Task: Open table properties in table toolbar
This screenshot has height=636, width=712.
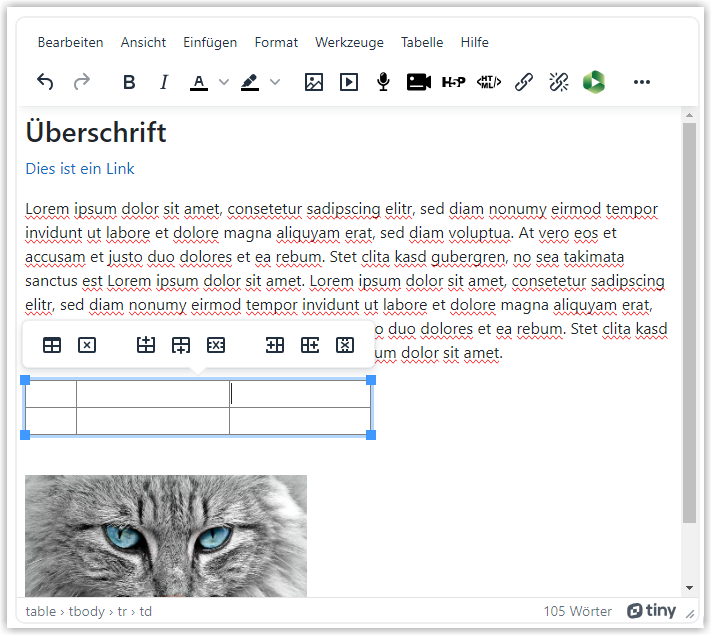Action: click(52, 345)
